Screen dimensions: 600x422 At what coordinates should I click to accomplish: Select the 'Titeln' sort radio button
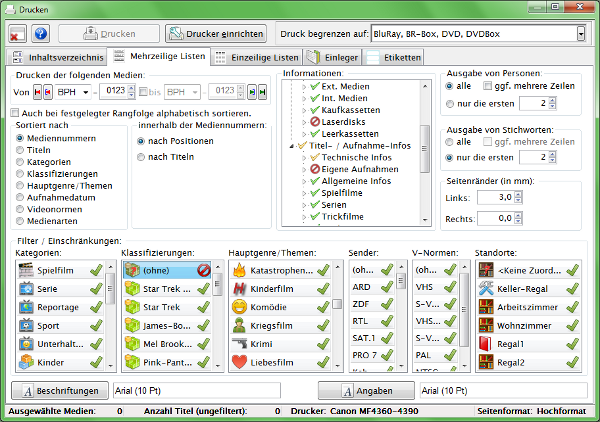22,151
